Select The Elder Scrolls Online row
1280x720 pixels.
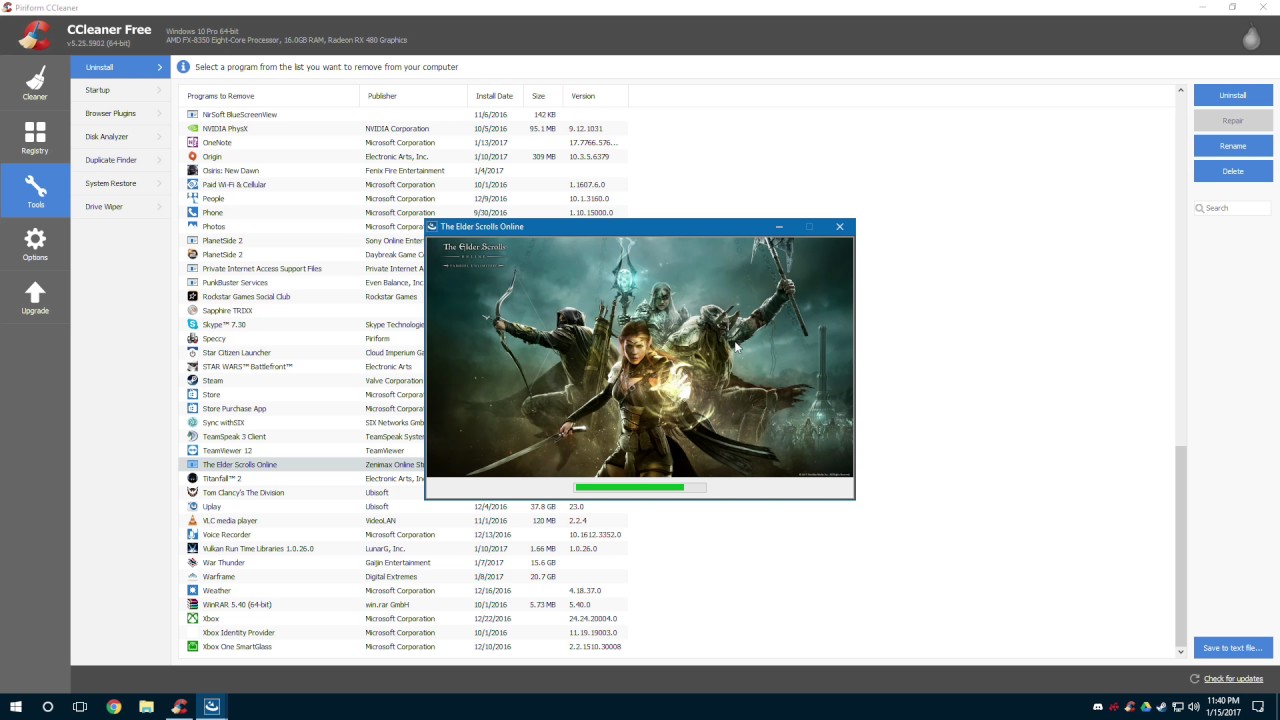[302, 464]
